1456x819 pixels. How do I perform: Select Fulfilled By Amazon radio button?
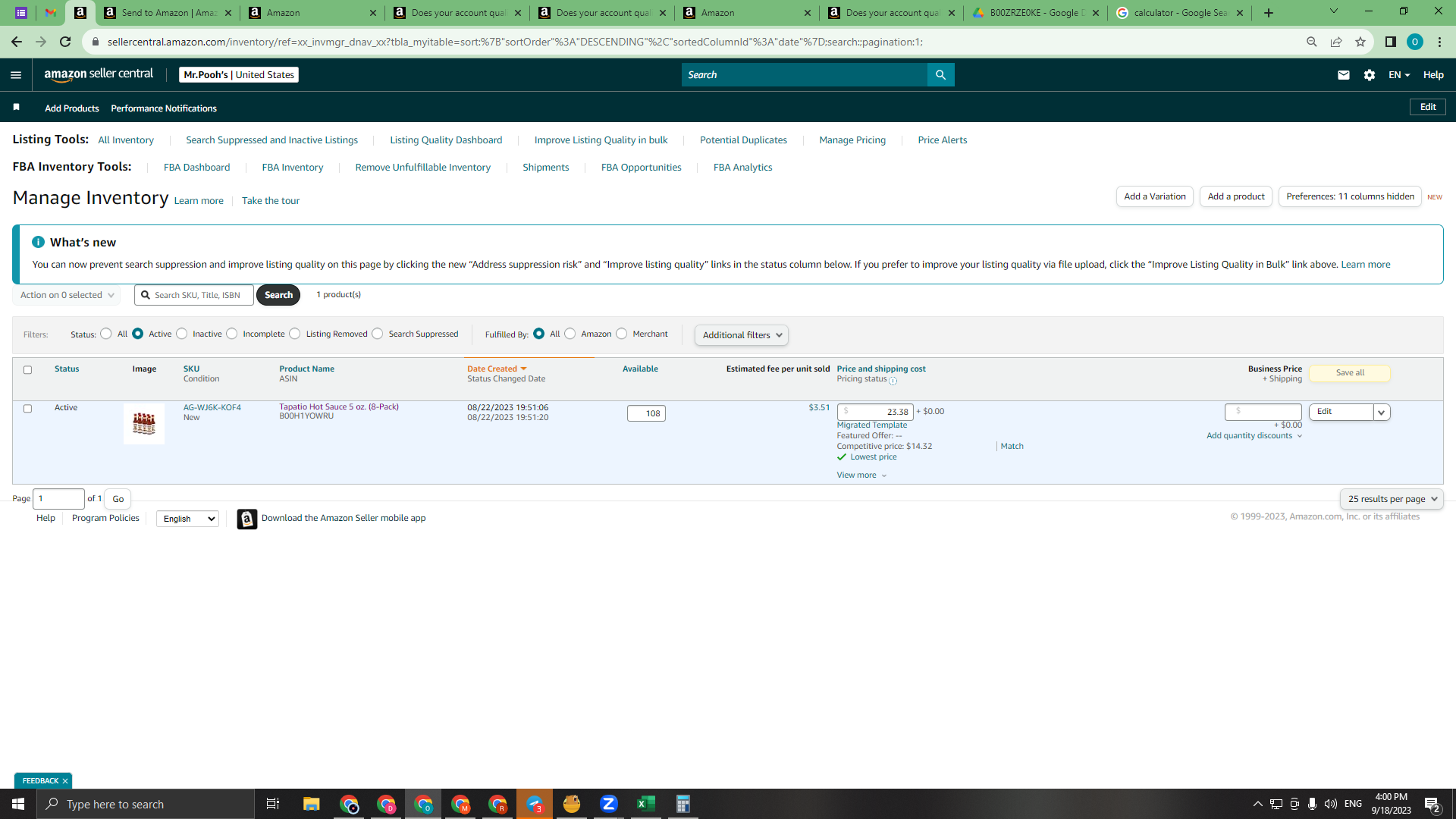coord(570,334)
